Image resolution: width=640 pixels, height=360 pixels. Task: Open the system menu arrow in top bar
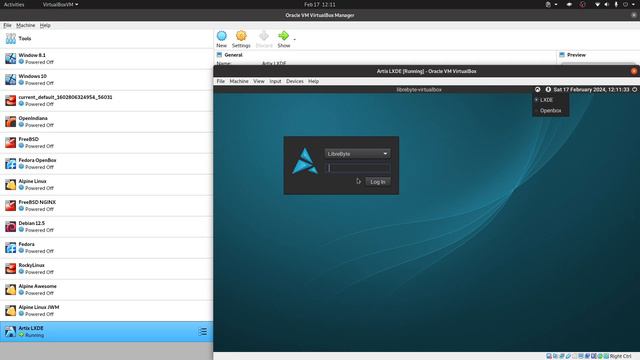click(x=634, y=4)
